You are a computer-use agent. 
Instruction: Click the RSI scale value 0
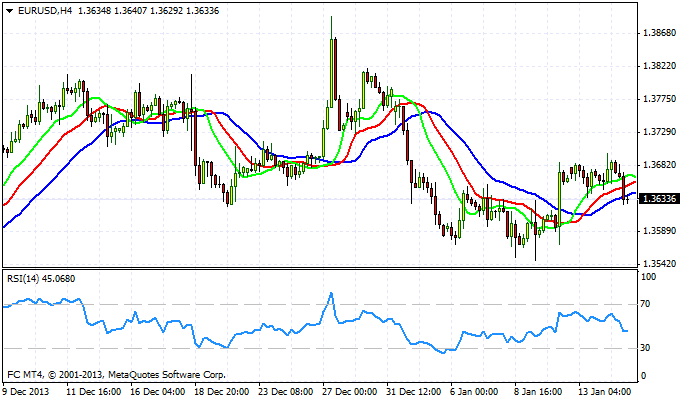643,376
